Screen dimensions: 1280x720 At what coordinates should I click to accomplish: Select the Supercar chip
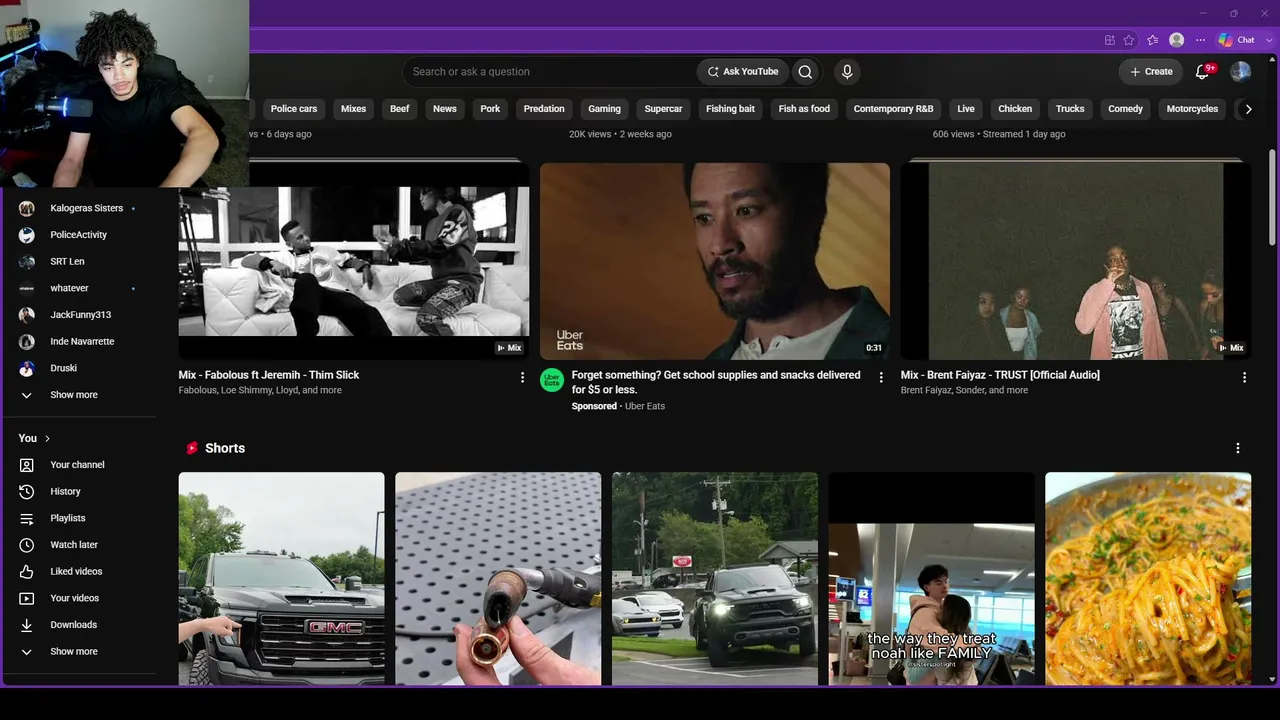(663, 109)
